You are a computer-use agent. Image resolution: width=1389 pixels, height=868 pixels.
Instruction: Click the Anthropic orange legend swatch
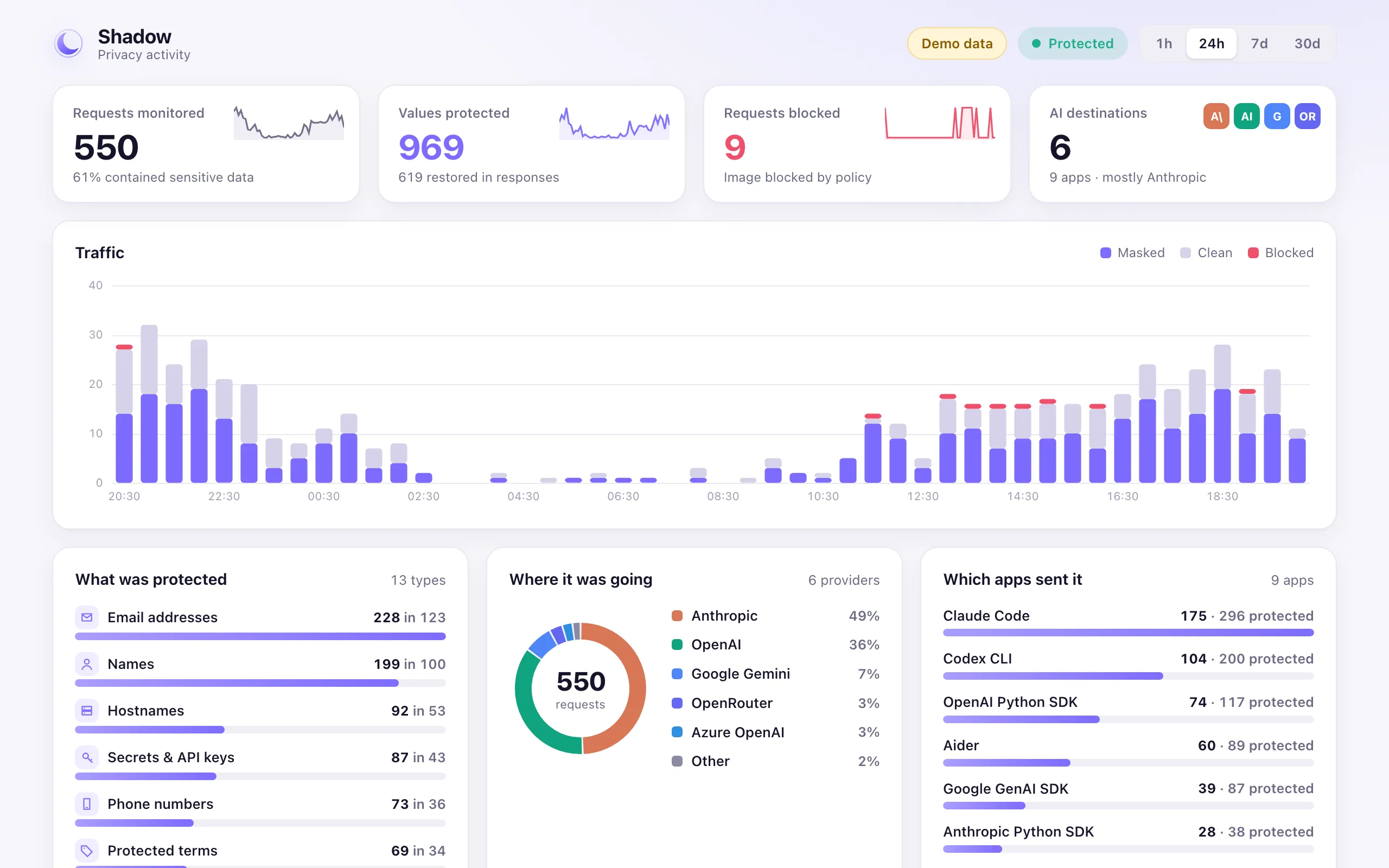(677, 616)
